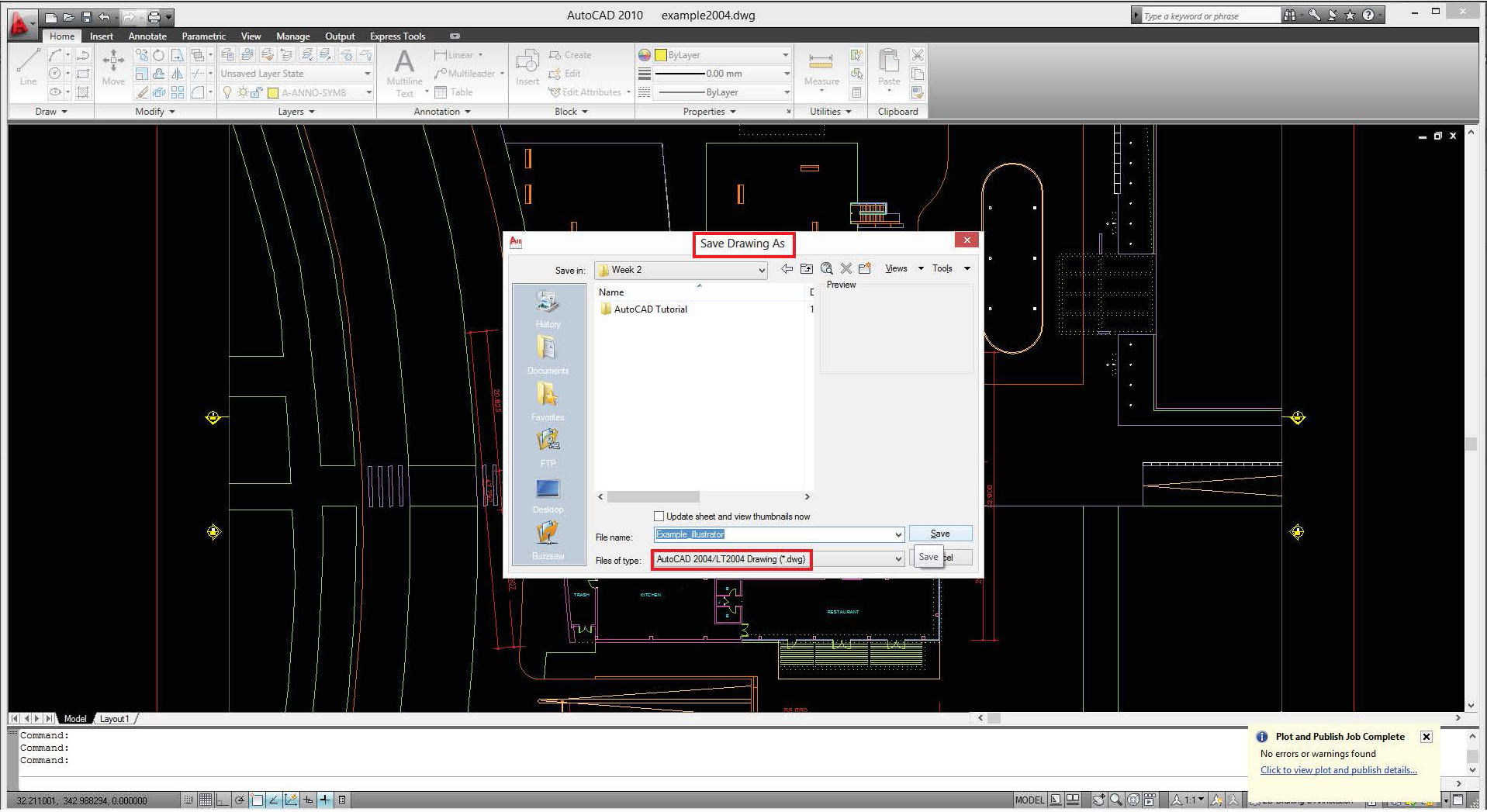The width and height of the screenshot is (1487, 812).
Task: Toggle Object Snap in status bar
Action: [x=257, y=800]
